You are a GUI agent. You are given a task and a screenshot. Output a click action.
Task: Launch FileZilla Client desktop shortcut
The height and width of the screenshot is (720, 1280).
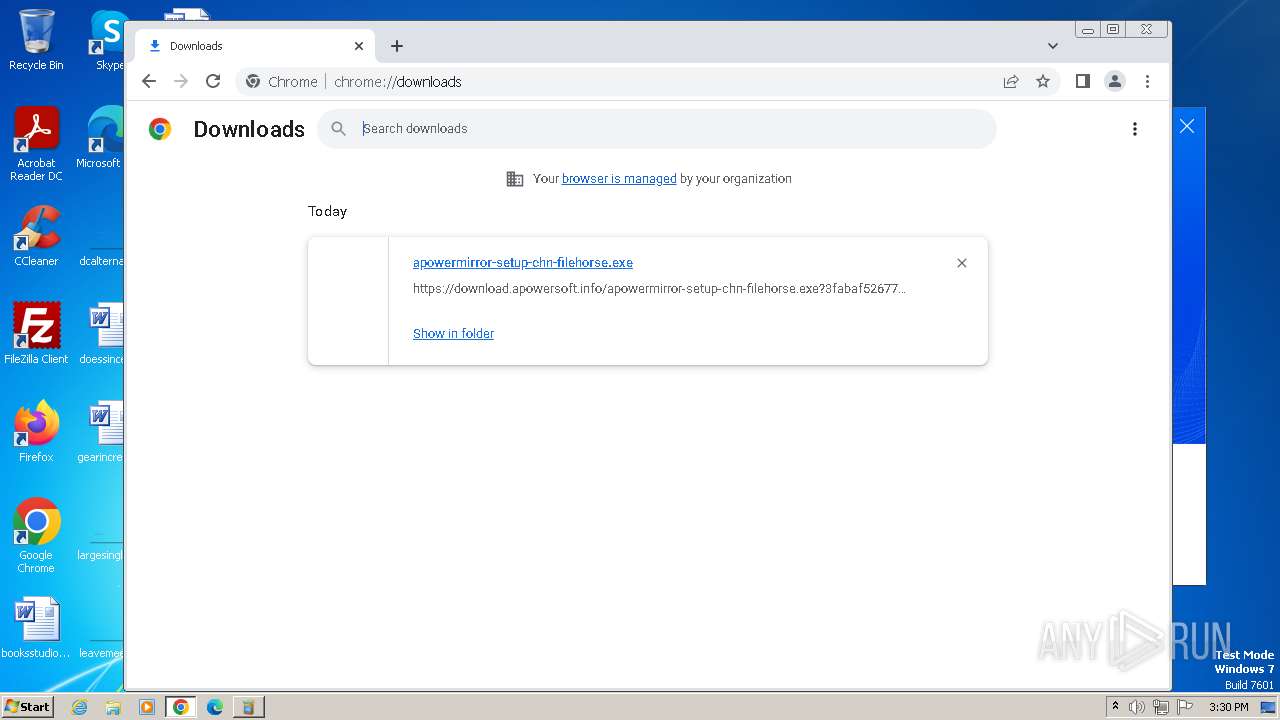(36, 334)
